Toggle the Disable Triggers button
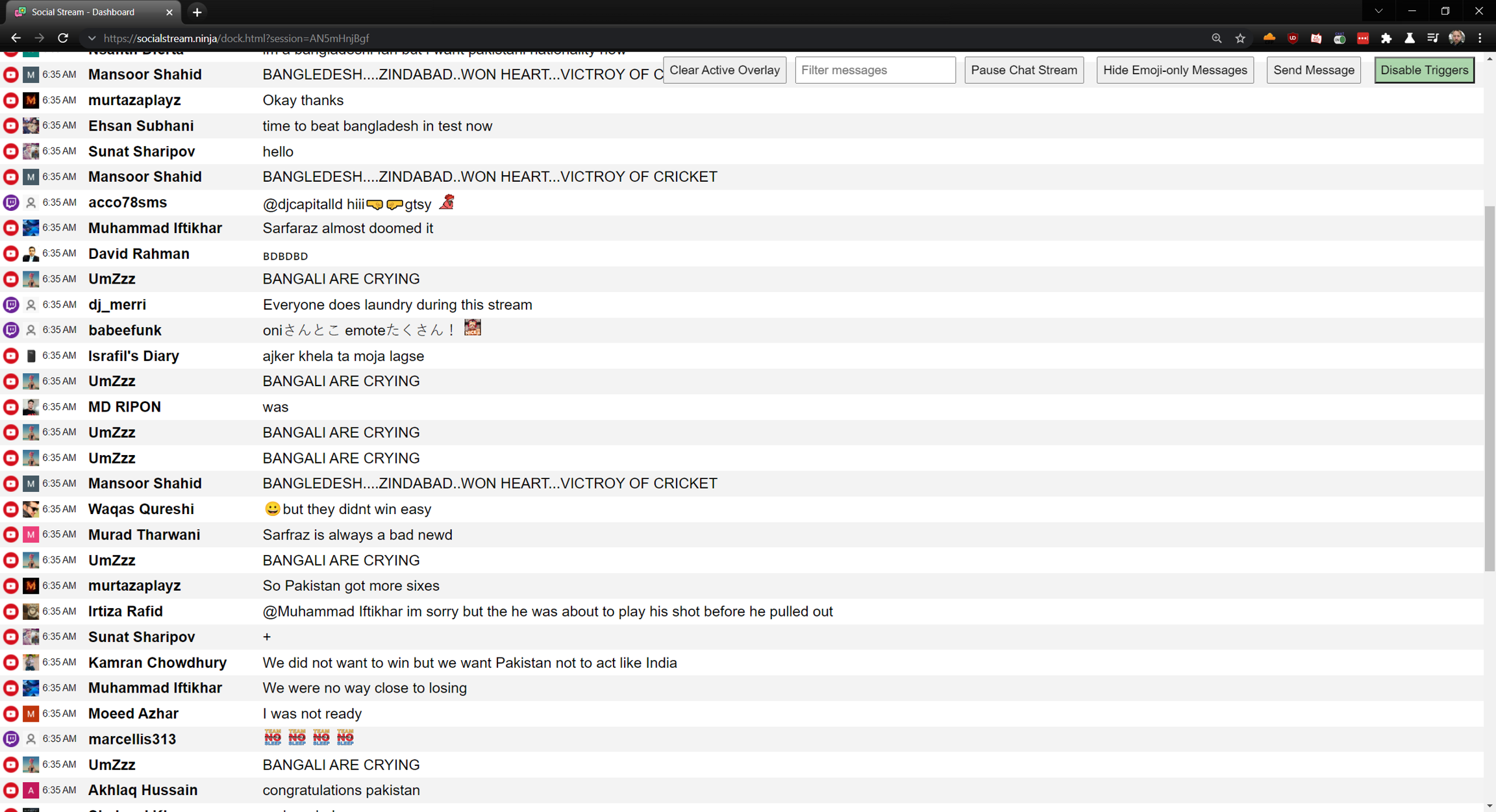Screen dimensions: 1496x812 (x=1424, y=70)
